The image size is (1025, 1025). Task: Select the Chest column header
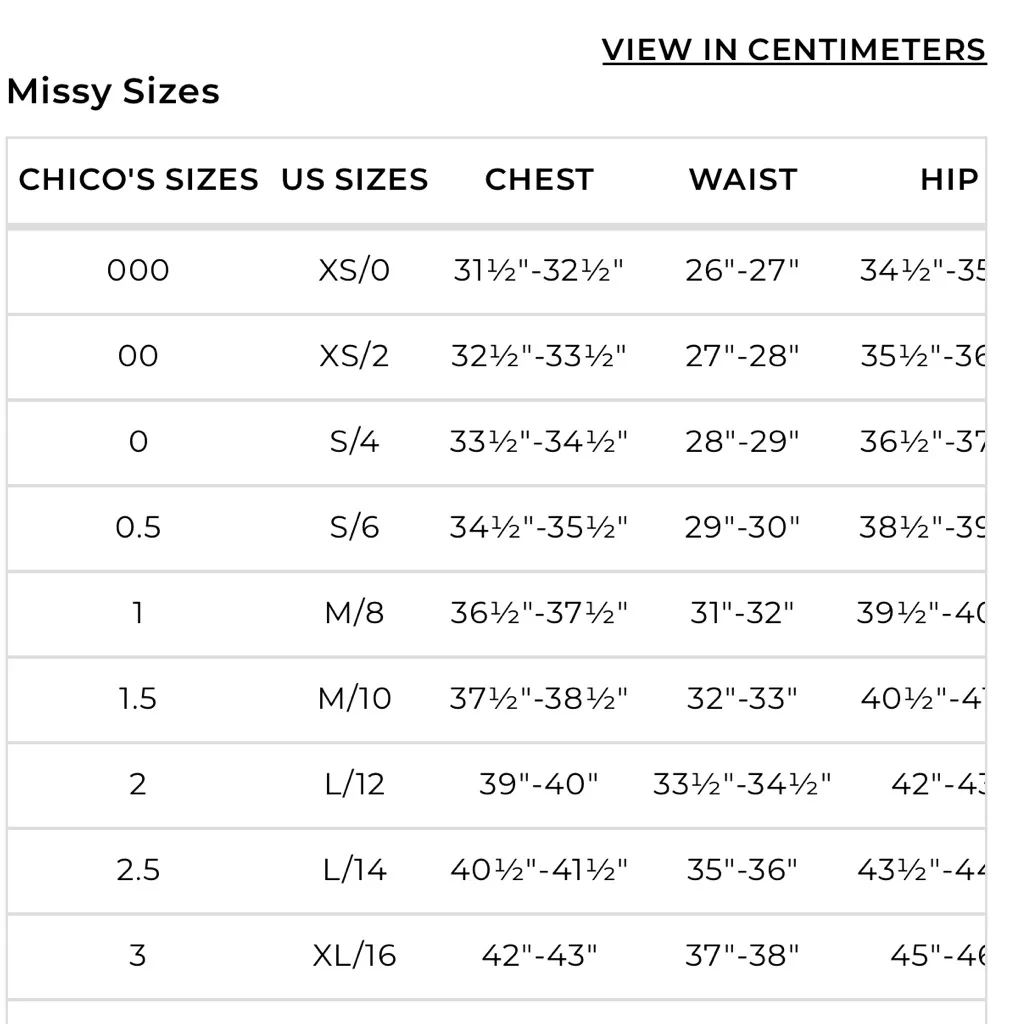[x=539, y=180]
